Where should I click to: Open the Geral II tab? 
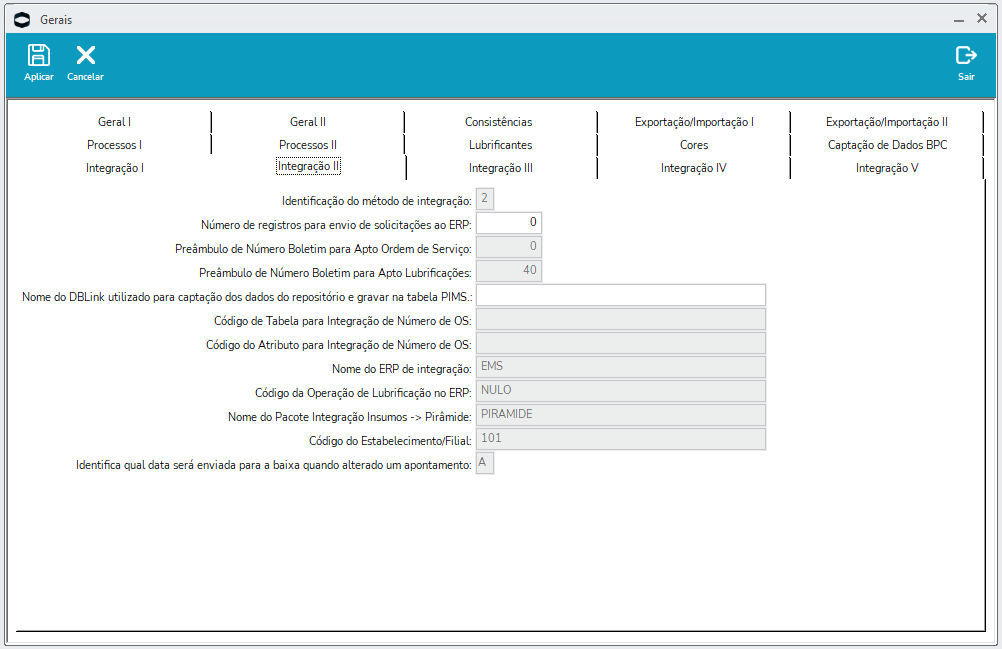tap(308, 122)
